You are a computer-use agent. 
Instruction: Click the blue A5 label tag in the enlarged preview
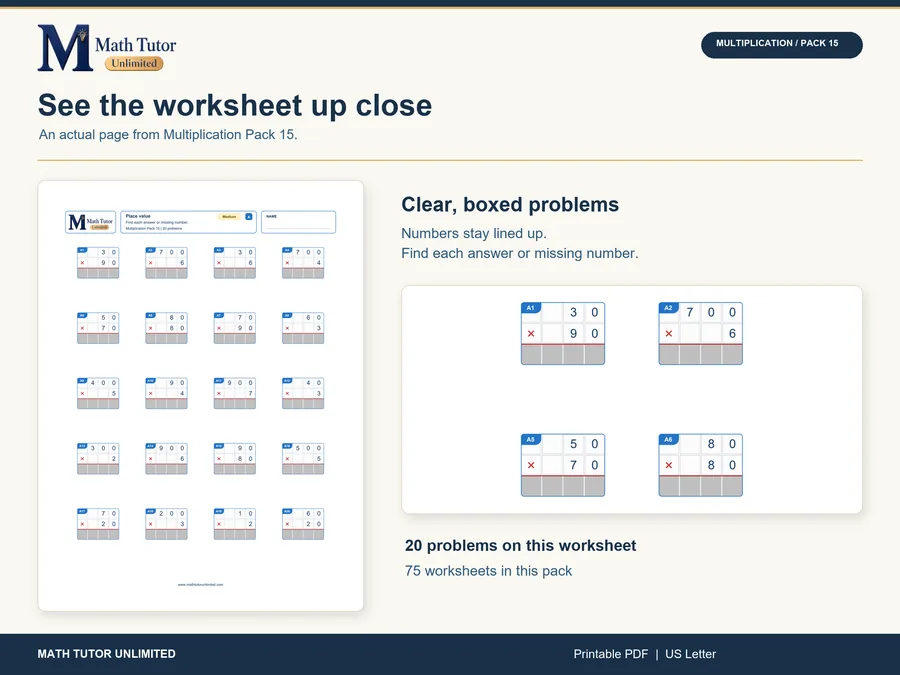click(x=530, y=439)
